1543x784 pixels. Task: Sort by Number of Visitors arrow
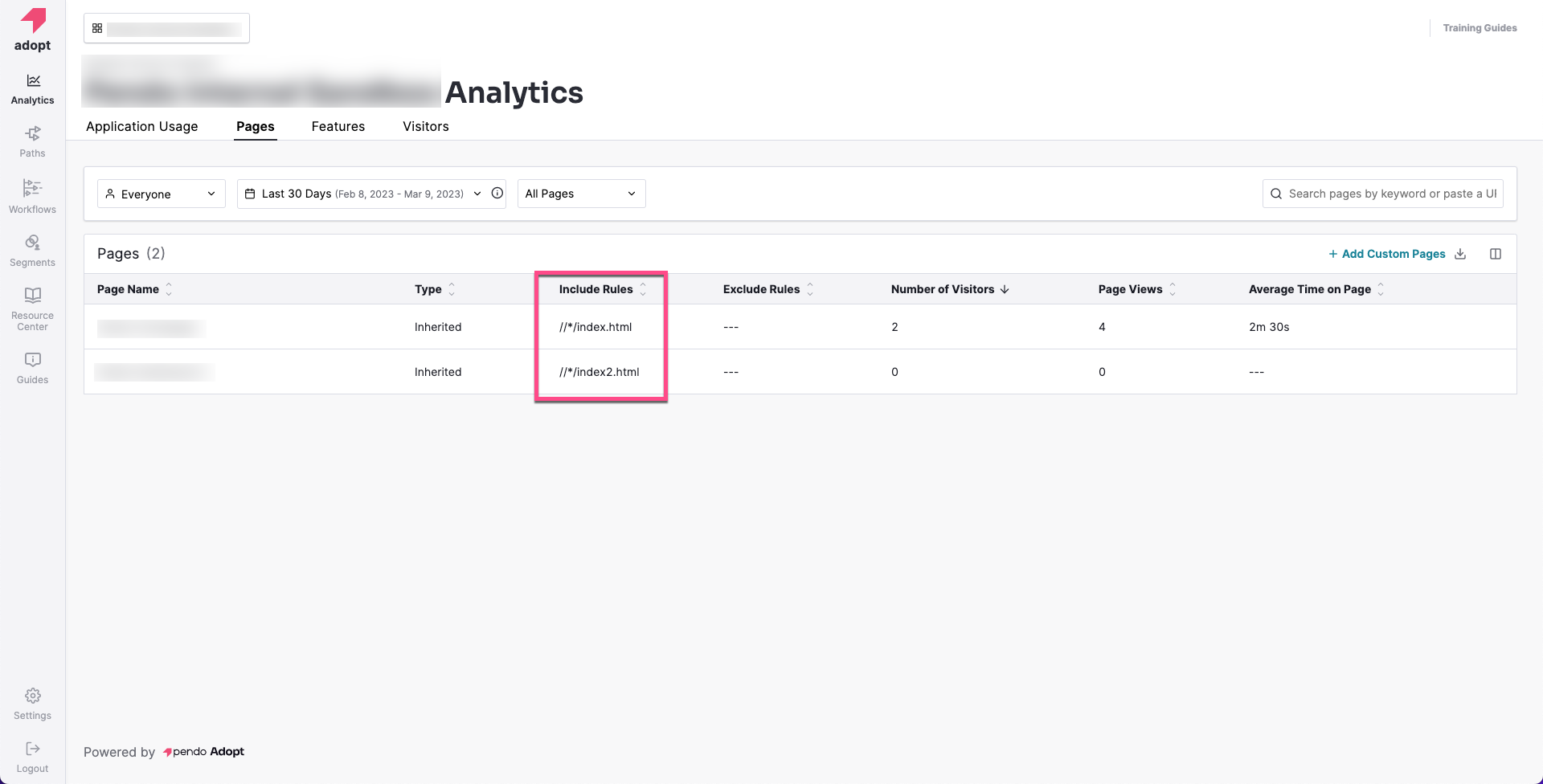pos(1005,289)
